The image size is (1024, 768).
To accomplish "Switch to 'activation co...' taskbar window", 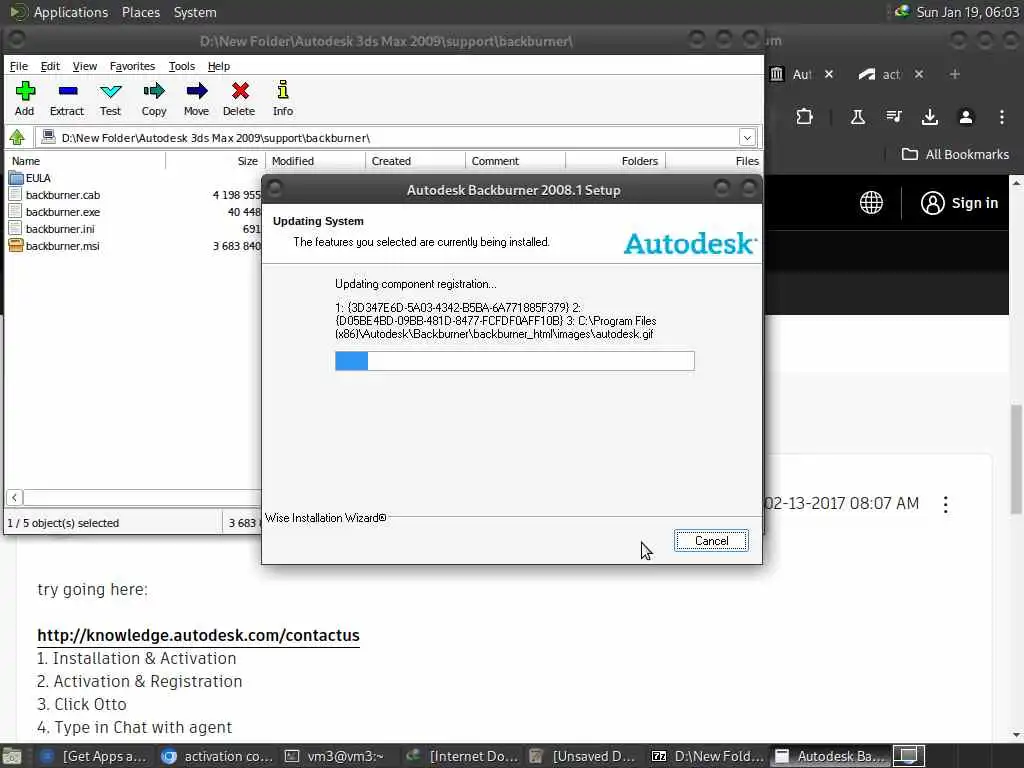I will point(217,756).
